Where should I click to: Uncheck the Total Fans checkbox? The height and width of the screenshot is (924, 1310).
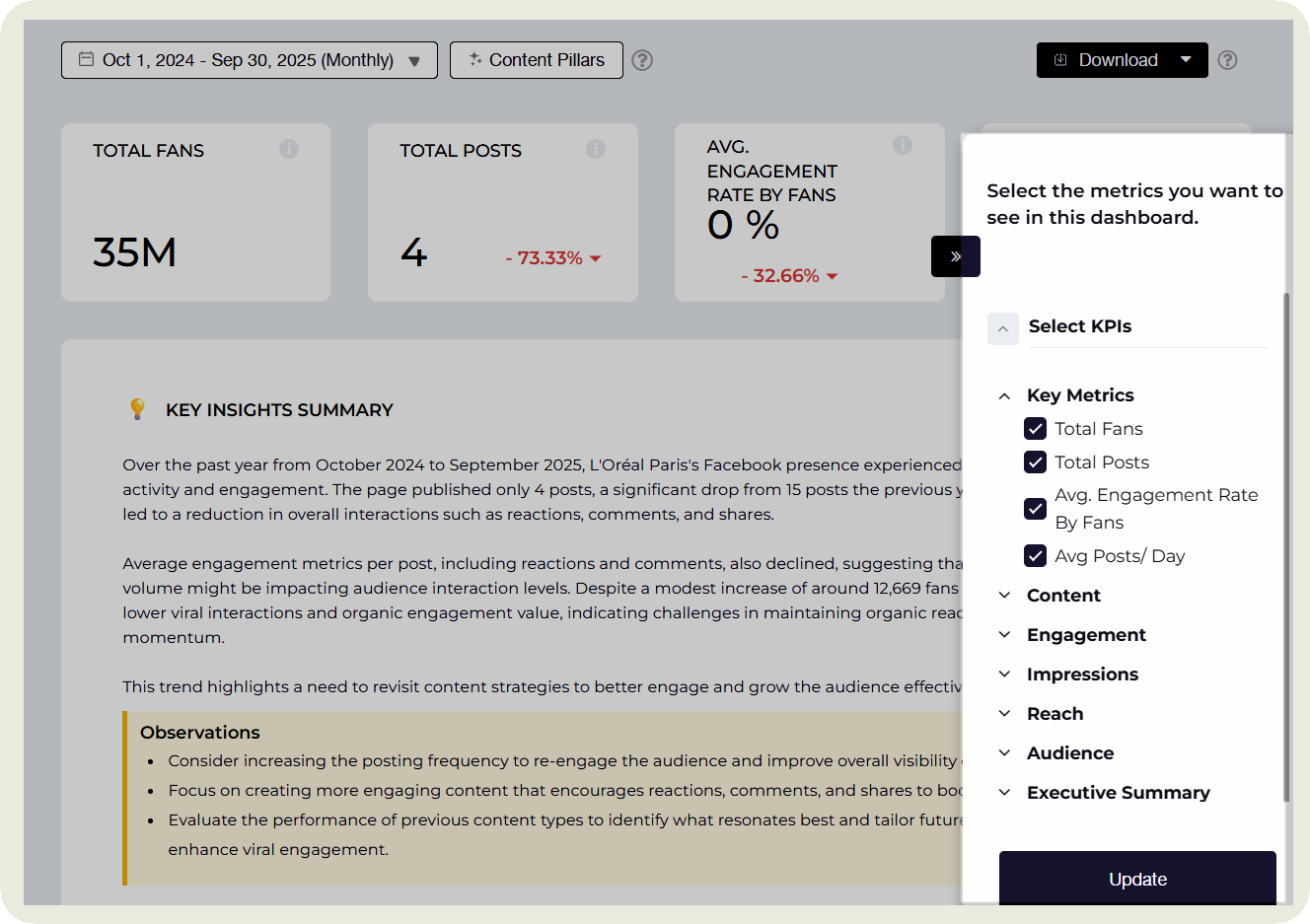pos(1035,429)
